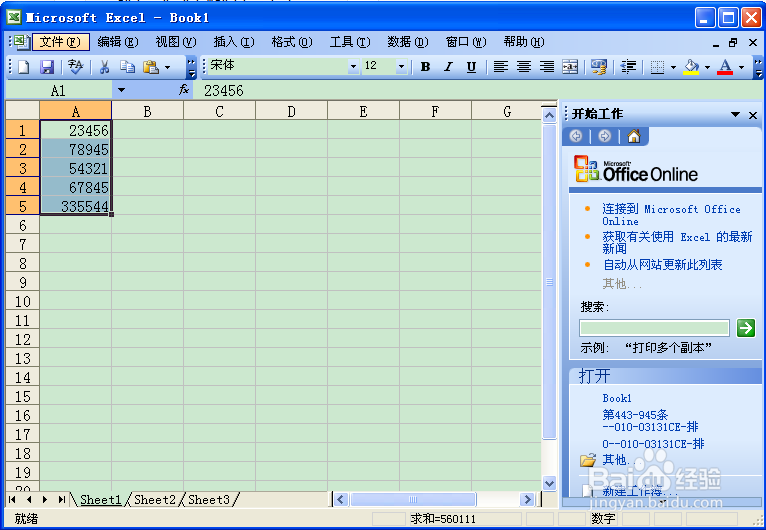
Task: Go to task pane home
Action: tap(634, 136)
